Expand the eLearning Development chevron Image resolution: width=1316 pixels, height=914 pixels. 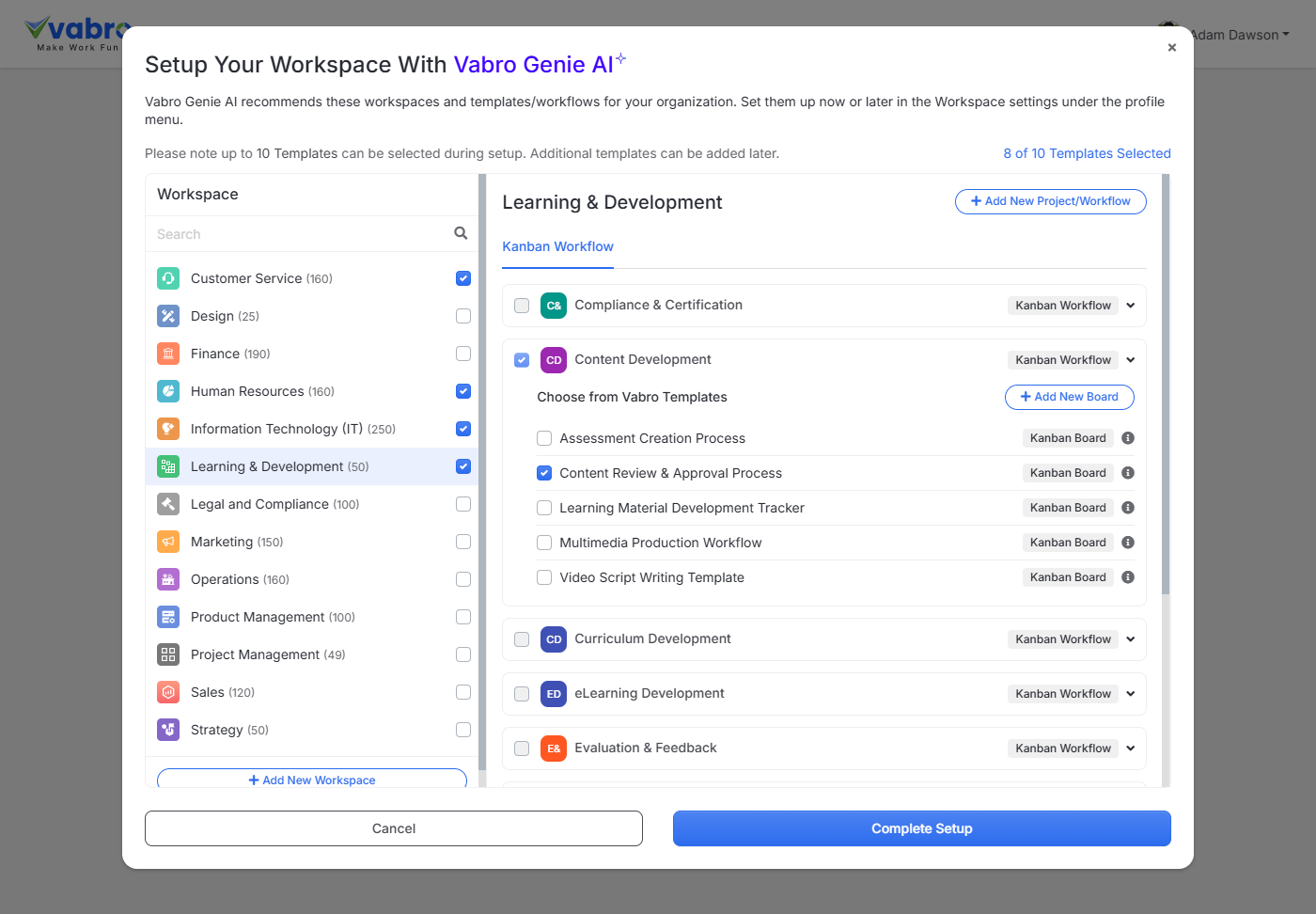1131,694
